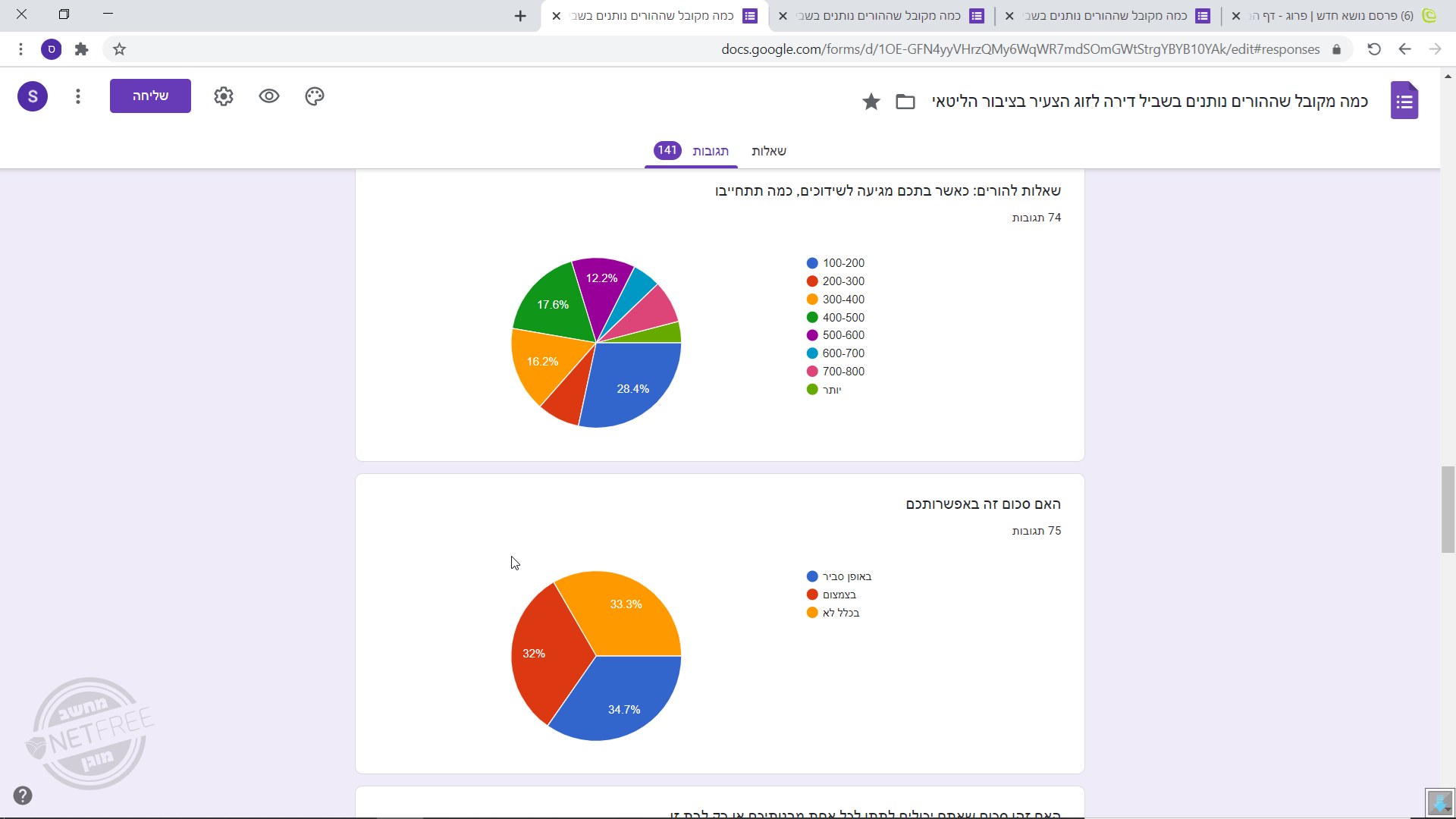
Task: Open the help question mark icon
Action: (23, 795)
